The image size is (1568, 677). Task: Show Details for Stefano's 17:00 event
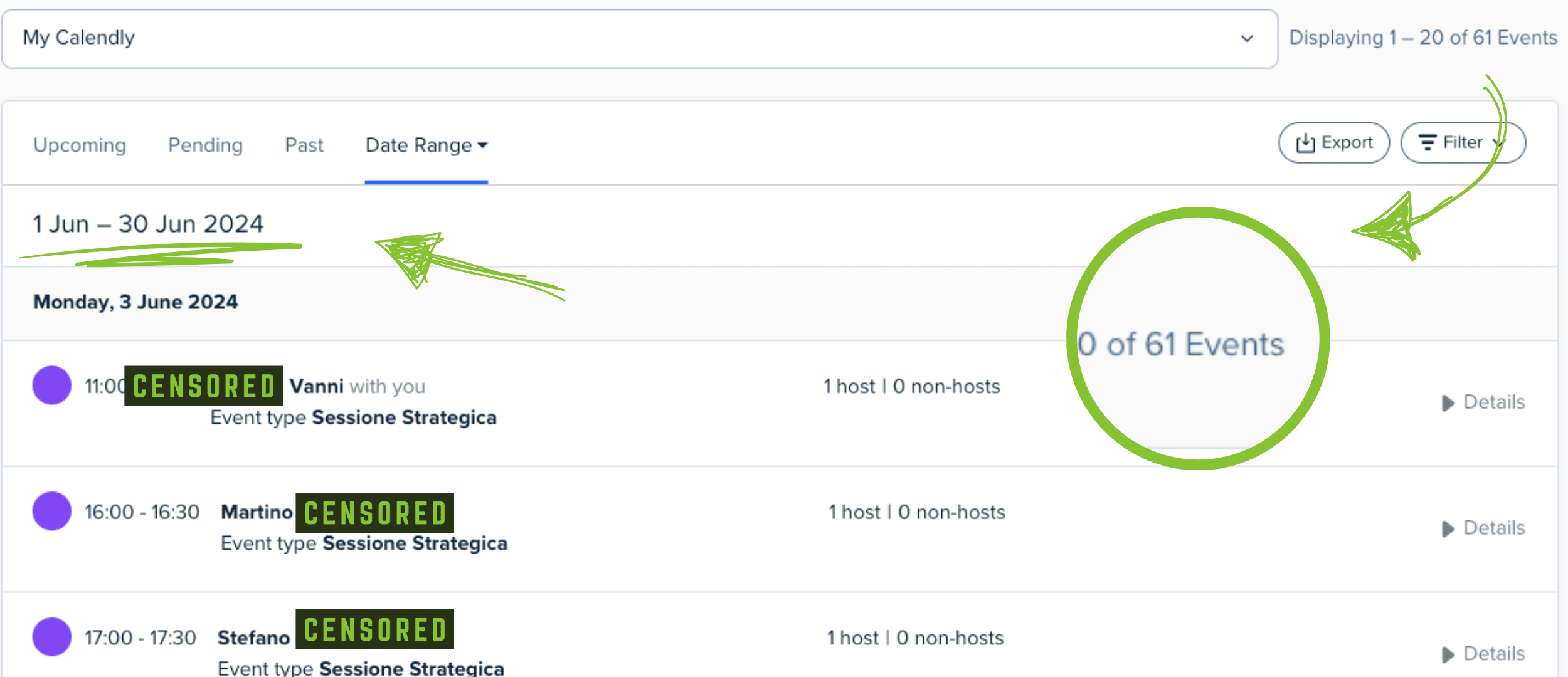click(1484, 654)
